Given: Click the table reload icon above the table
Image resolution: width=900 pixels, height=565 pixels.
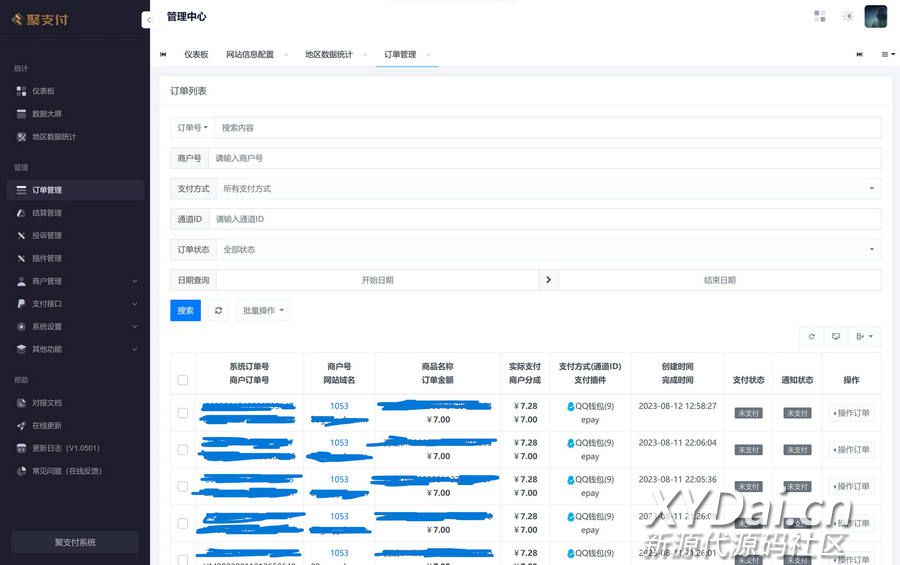Looking at the screenshot, I should click(811, 337).
